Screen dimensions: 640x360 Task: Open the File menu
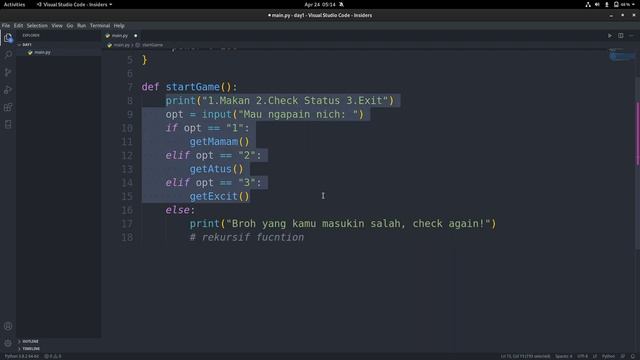(x=6, y=25)
